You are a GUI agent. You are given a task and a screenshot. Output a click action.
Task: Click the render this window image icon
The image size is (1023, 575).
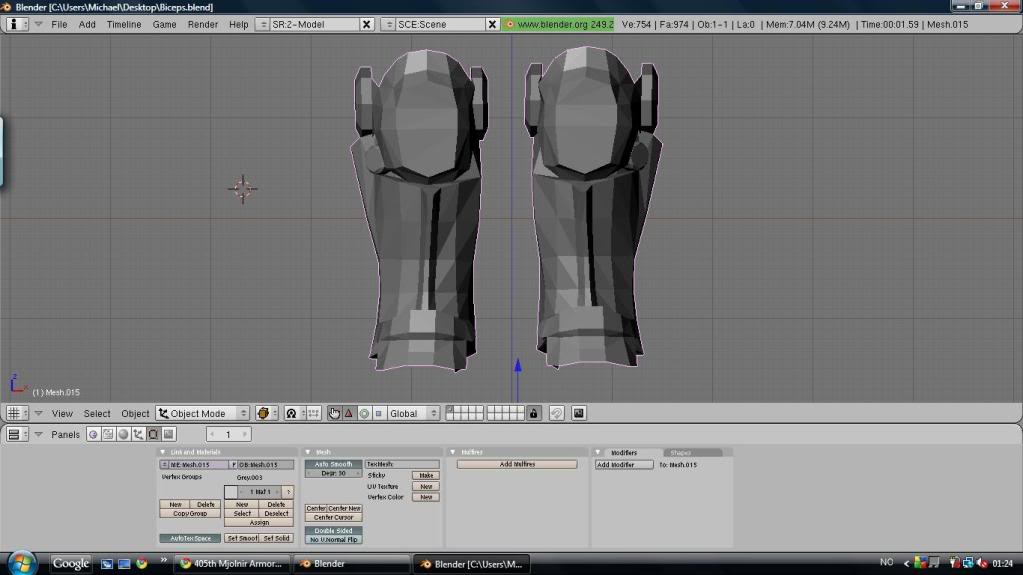point(579,413)
